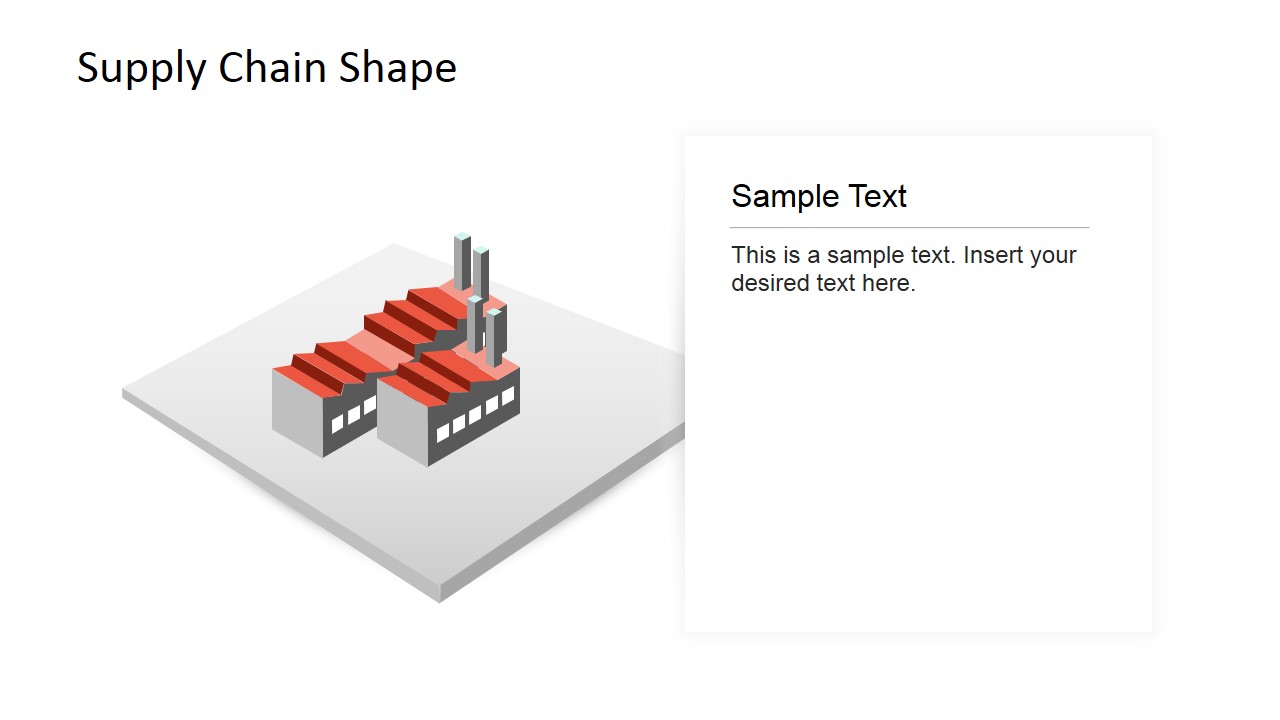Image resolution: width=1280 pixels, height=720 pixels.
Task: Click the divider line under Sample Text
Action: pyautogui.click(x=909, y=228)
